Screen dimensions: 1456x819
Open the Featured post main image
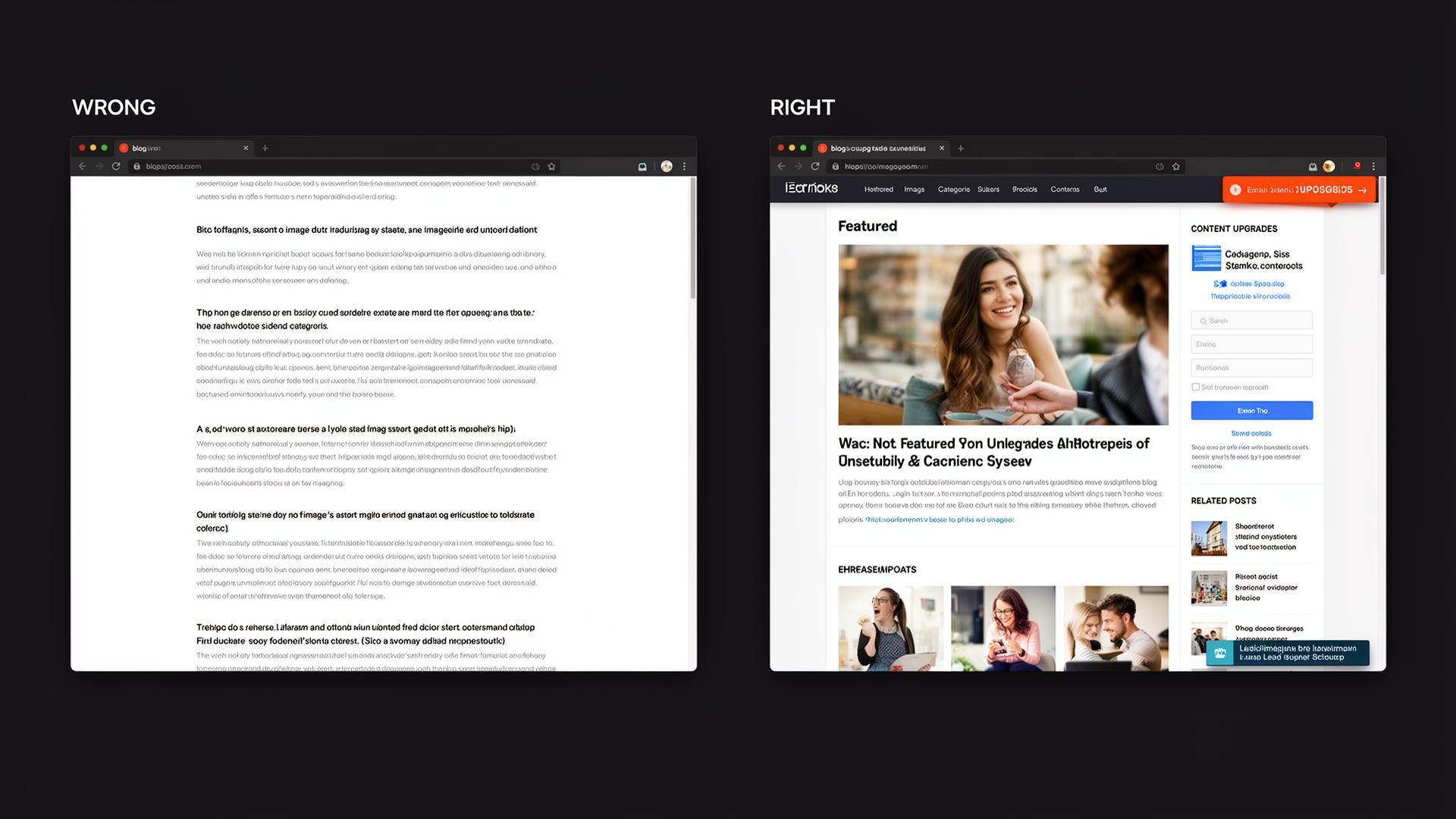coord(1003,334)
